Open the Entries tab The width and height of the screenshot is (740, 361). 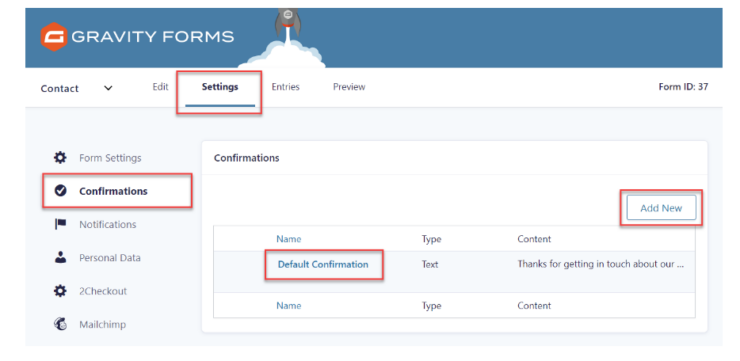pyautogui.click(x=286, y=87)
